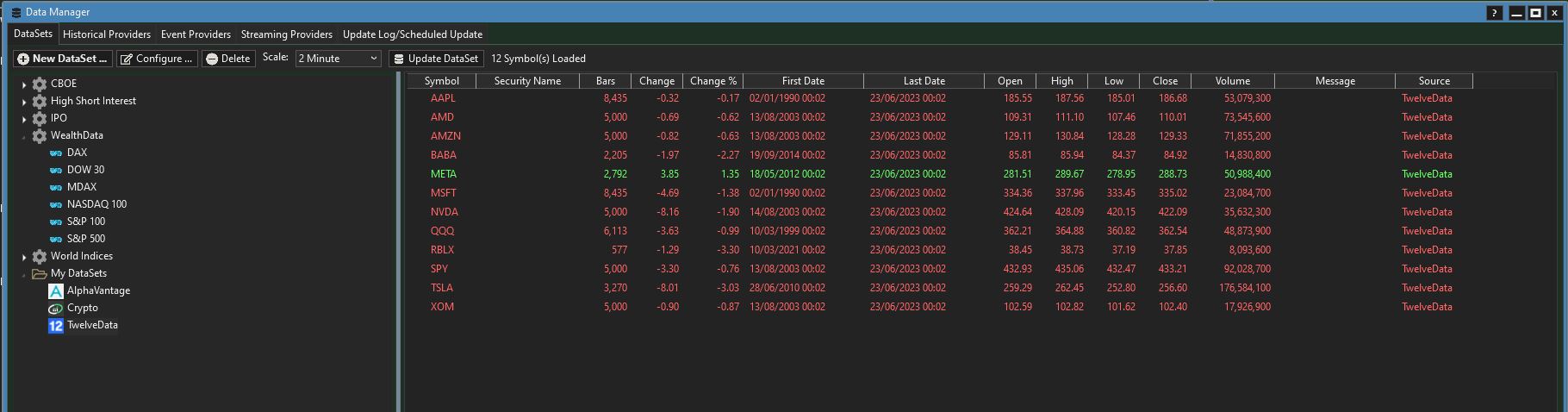Expand the IPO tree node
Screen dimensions: 1568x412
point(24,119)
